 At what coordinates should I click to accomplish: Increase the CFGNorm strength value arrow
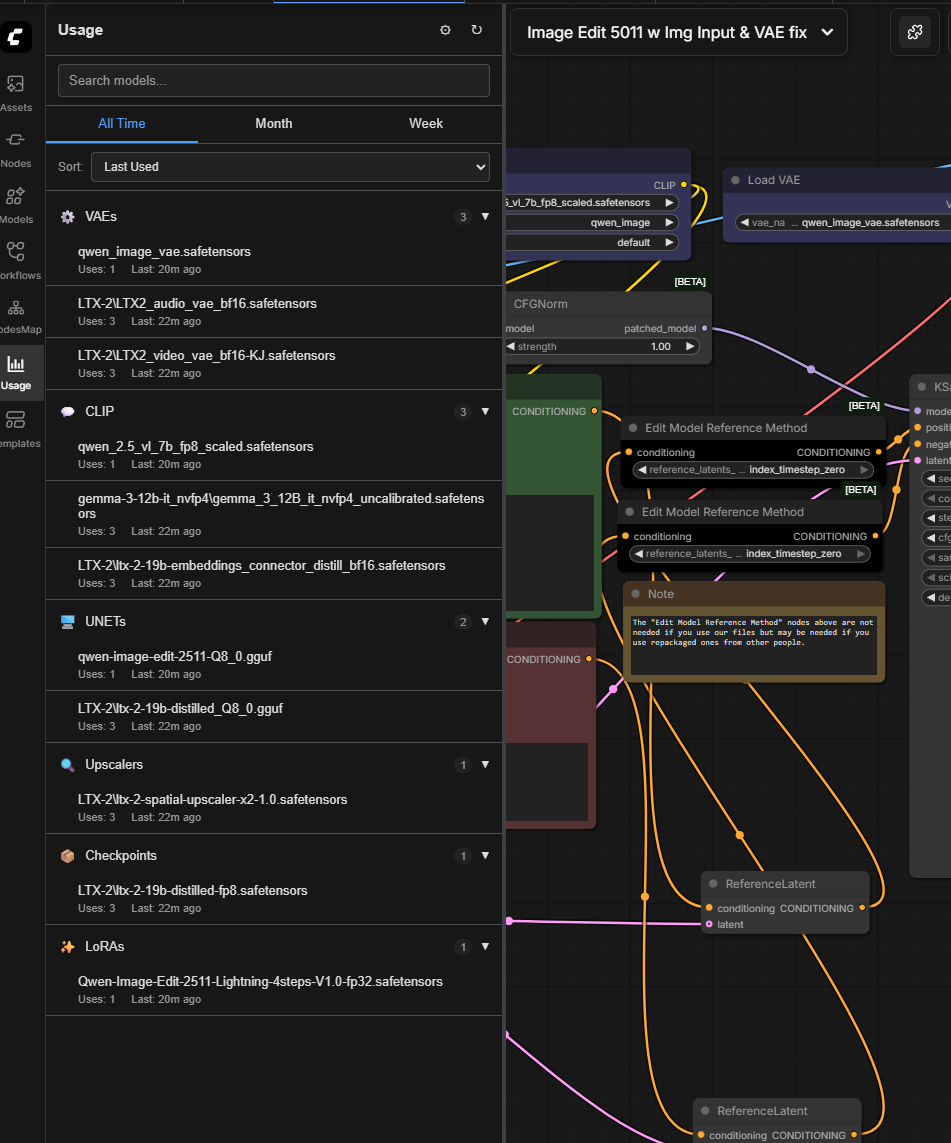click(690, 346)
